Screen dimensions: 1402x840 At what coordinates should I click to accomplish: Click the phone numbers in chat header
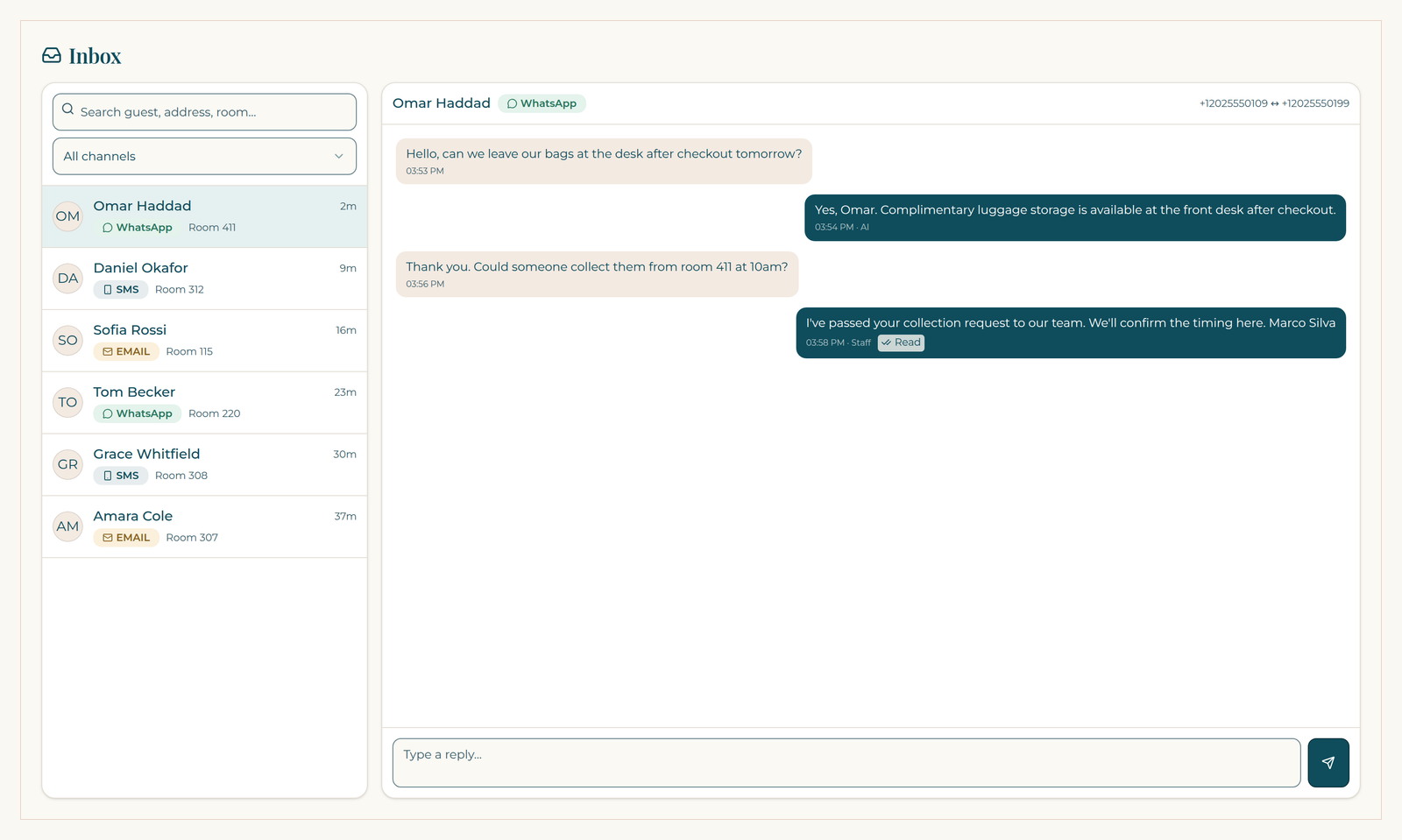(1274, 103)
